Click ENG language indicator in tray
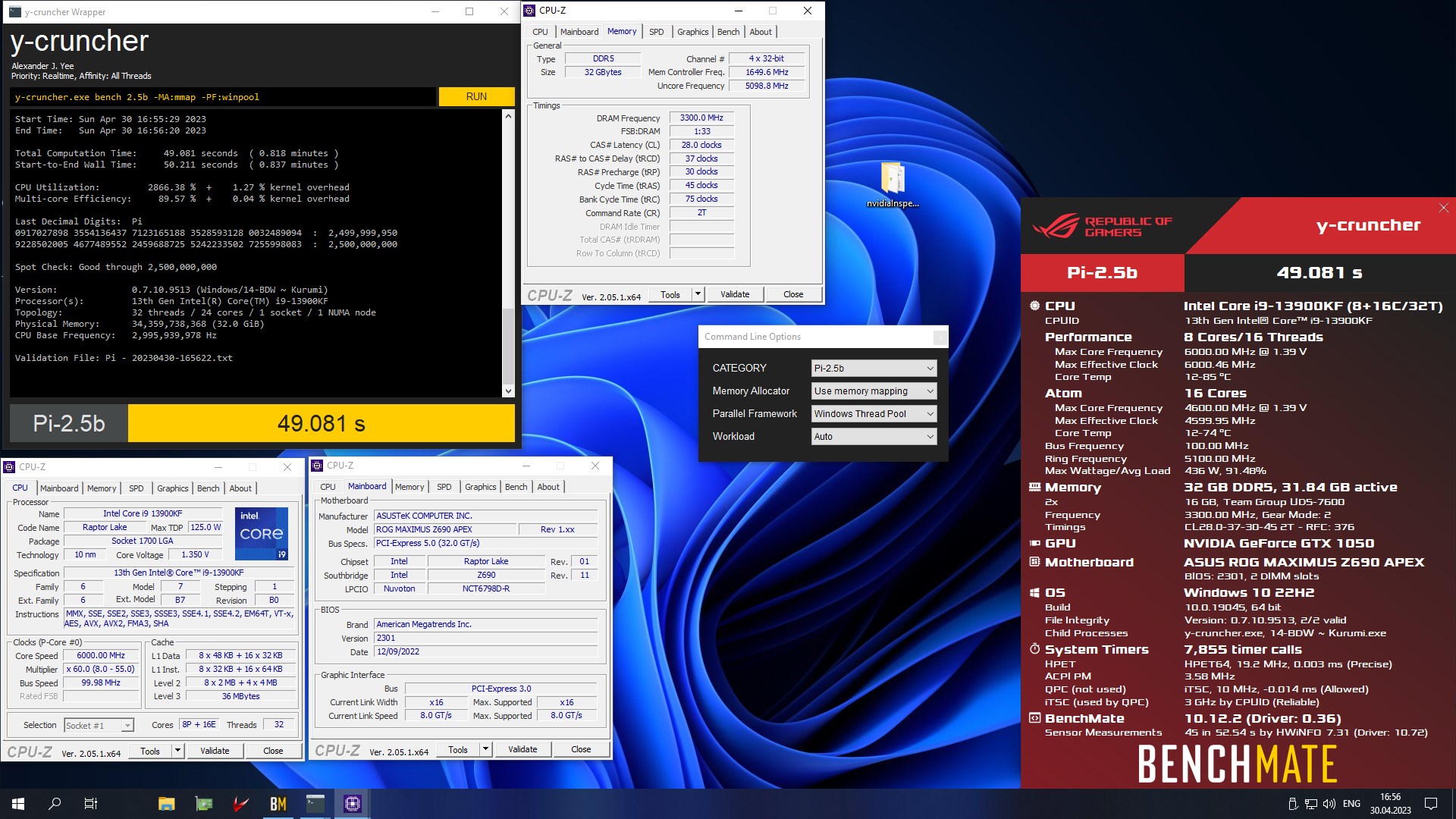This screenshot has height=819, width=1456. click(1351, 804)
